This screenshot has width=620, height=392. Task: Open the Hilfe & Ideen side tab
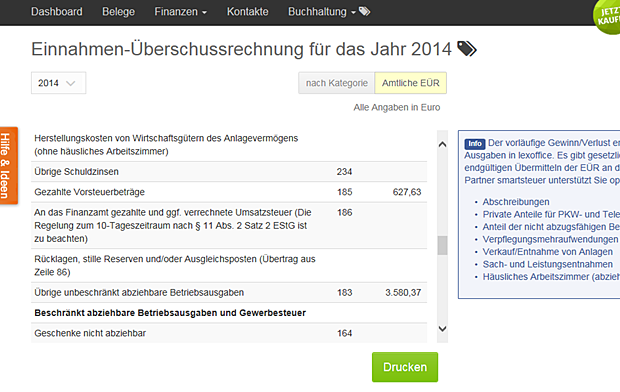coord(9,166)
